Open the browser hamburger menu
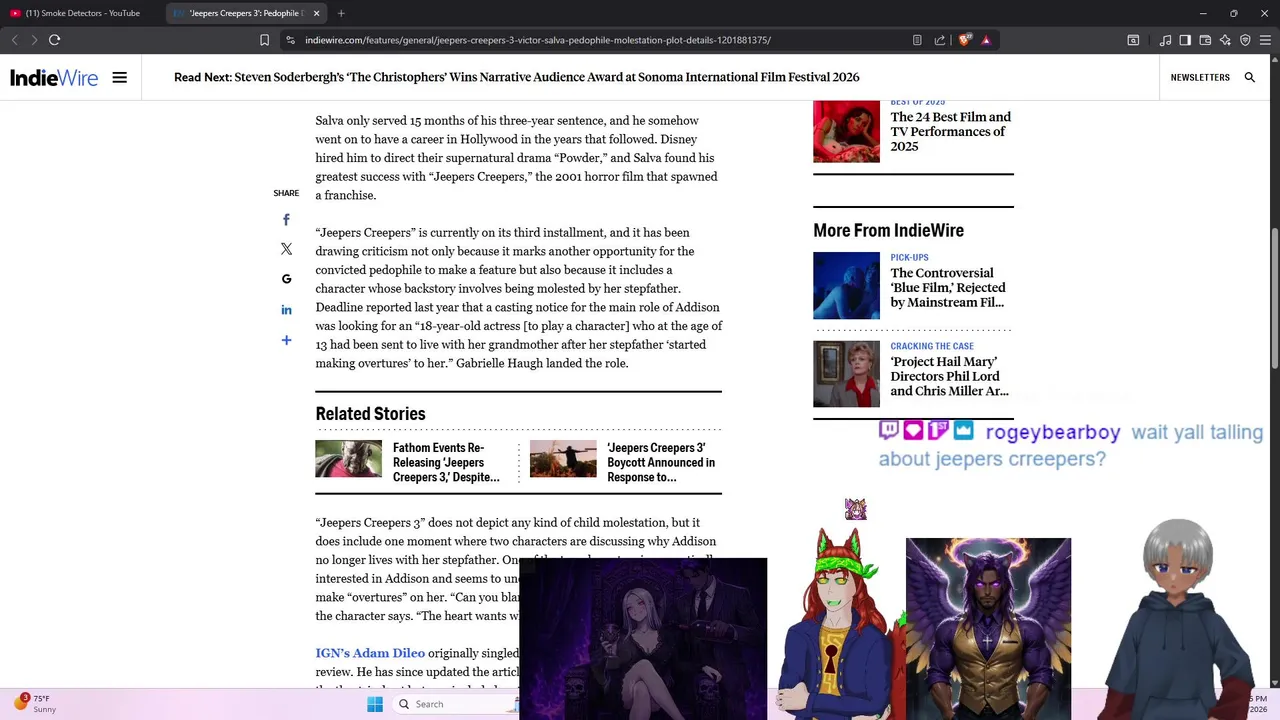The height and width of the screenshot is (720, 1280). coord(1265,40)
